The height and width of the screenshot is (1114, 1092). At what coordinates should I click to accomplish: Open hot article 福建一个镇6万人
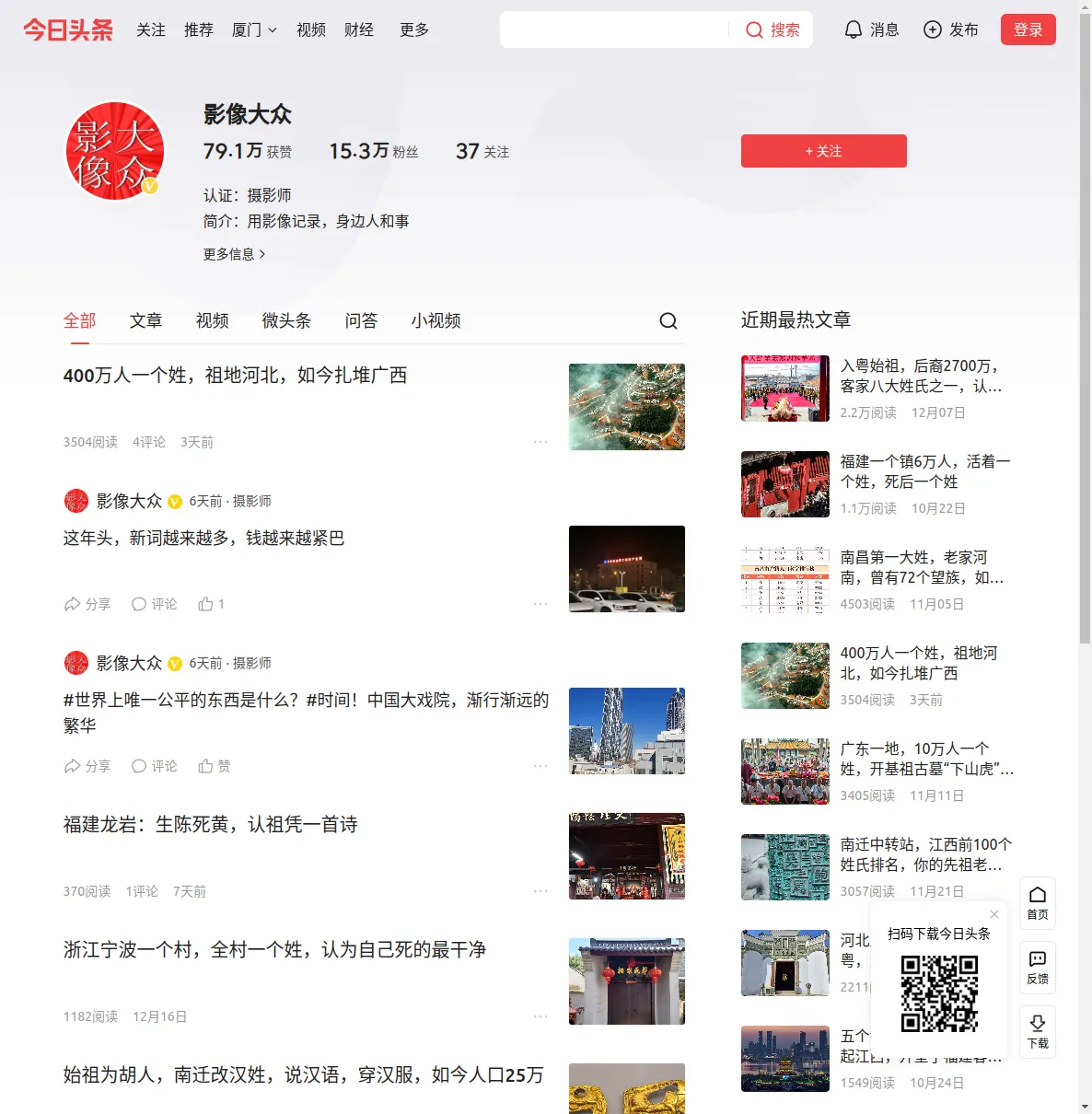click(x=925, y=471)
